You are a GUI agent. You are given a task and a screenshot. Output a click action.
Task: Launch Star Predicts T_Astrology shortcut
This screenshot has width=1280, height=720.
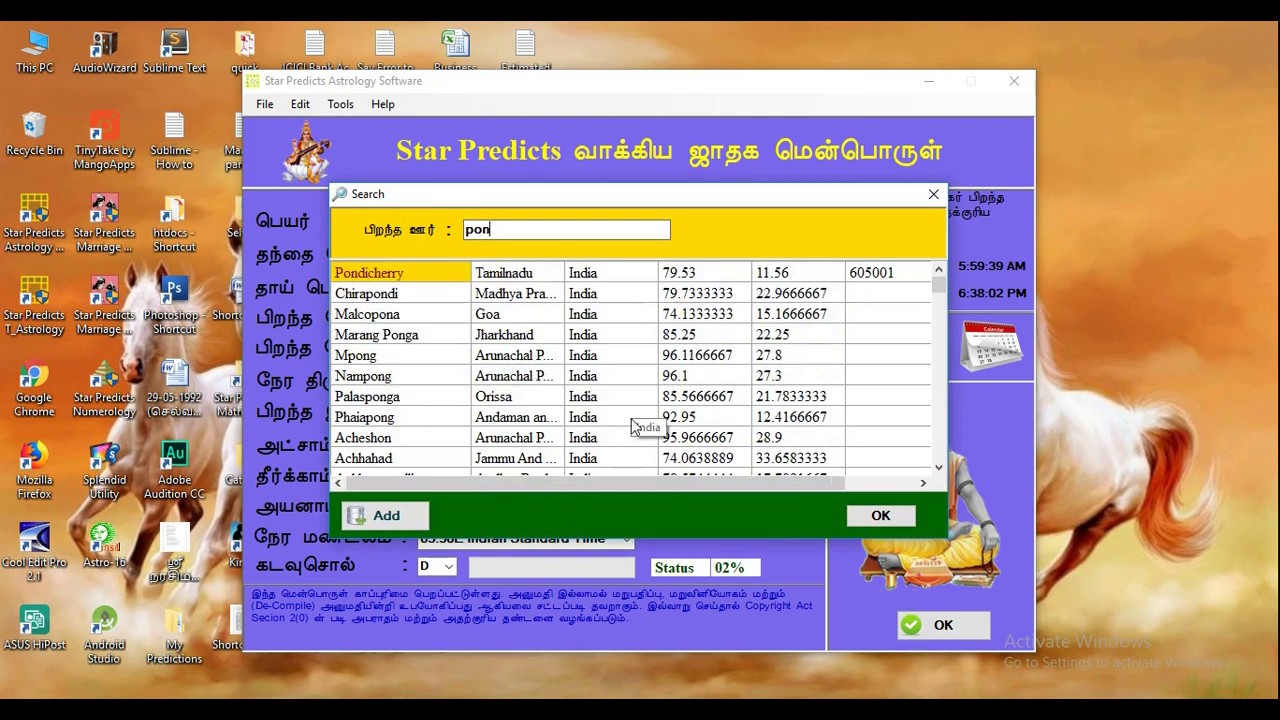point(34,305)
